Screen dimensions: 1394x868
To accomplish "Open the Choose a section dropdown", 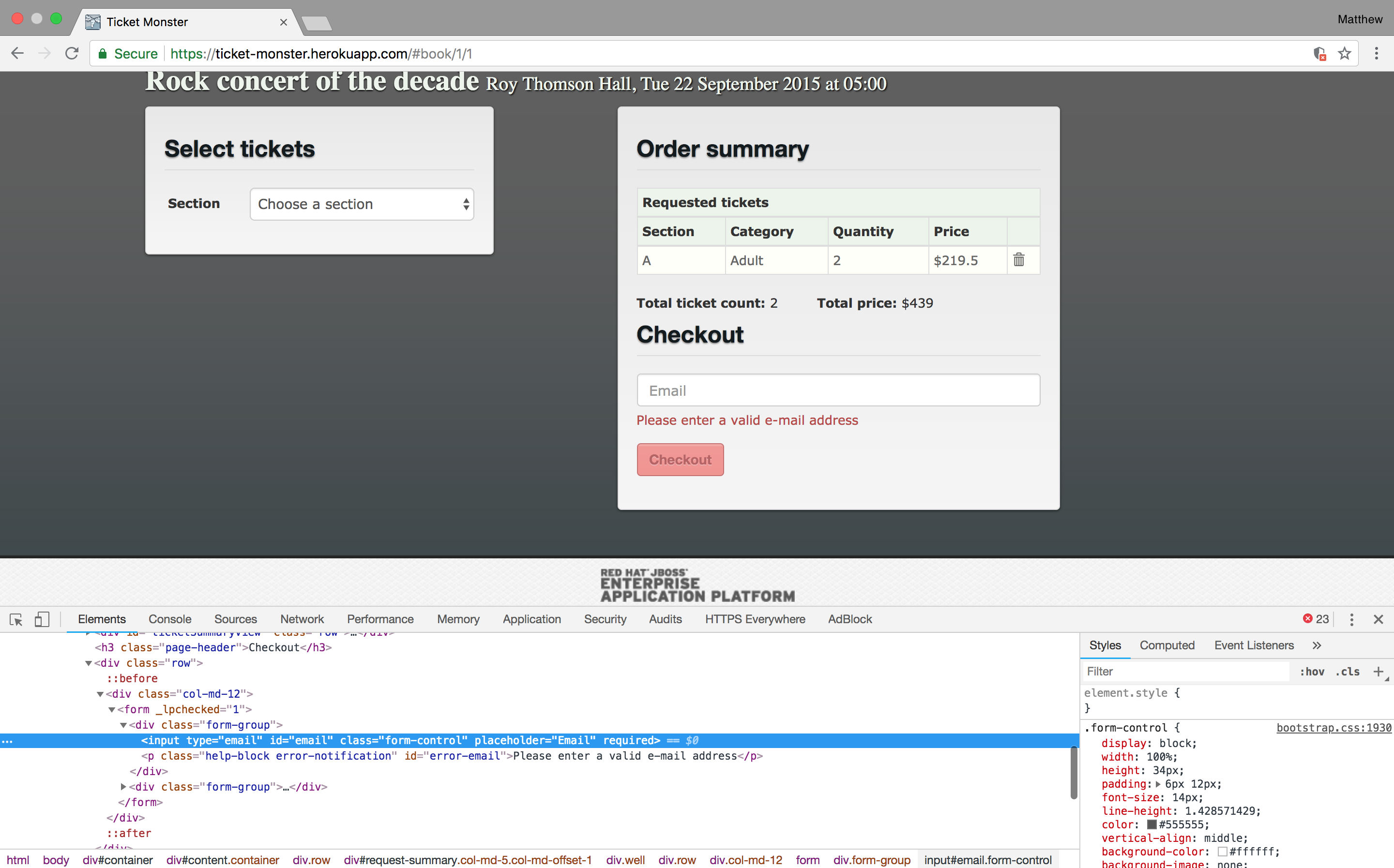I will [x=362, y=204].
